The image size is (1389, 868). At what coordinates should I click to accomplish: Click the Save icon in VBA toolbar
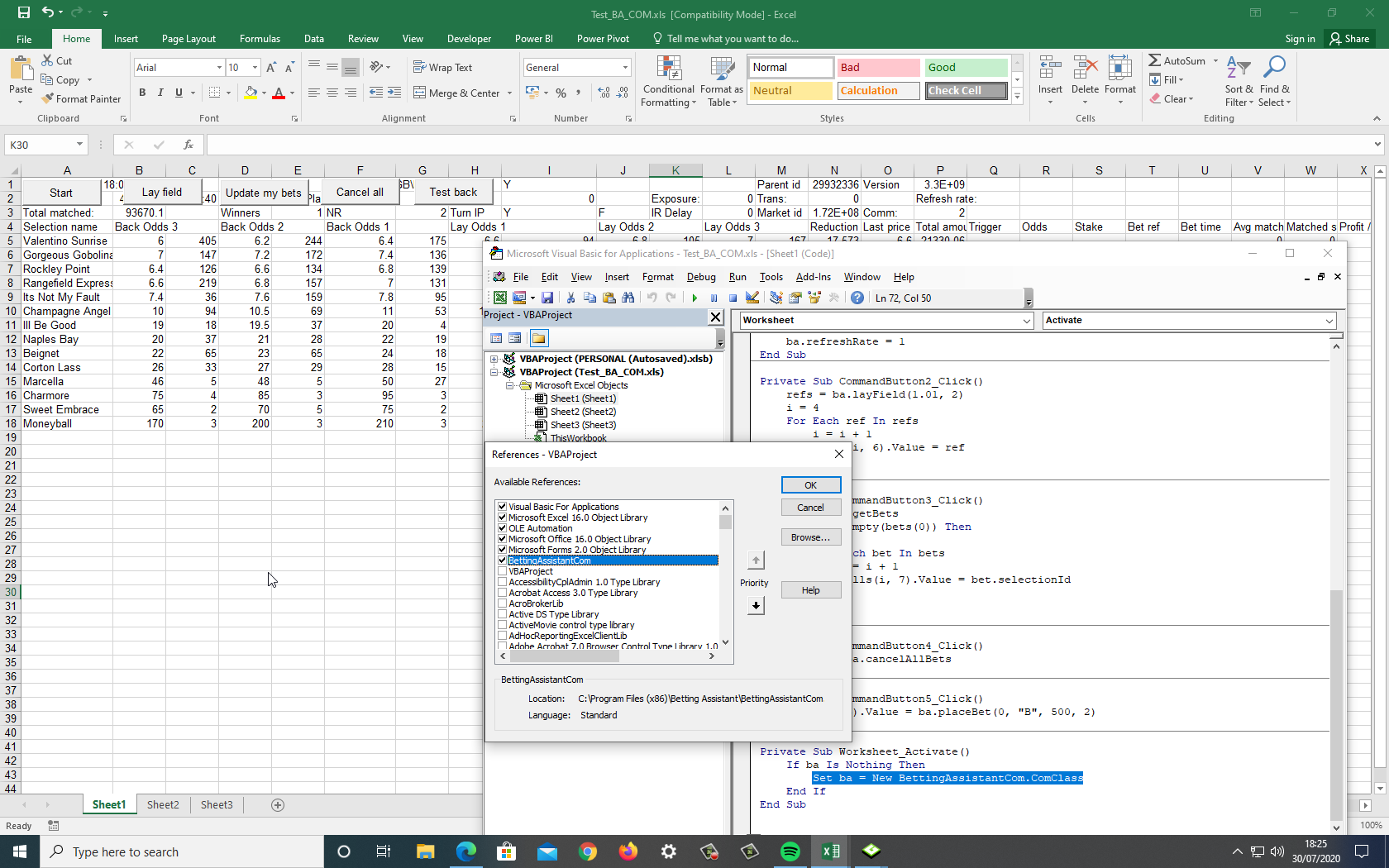547,298
